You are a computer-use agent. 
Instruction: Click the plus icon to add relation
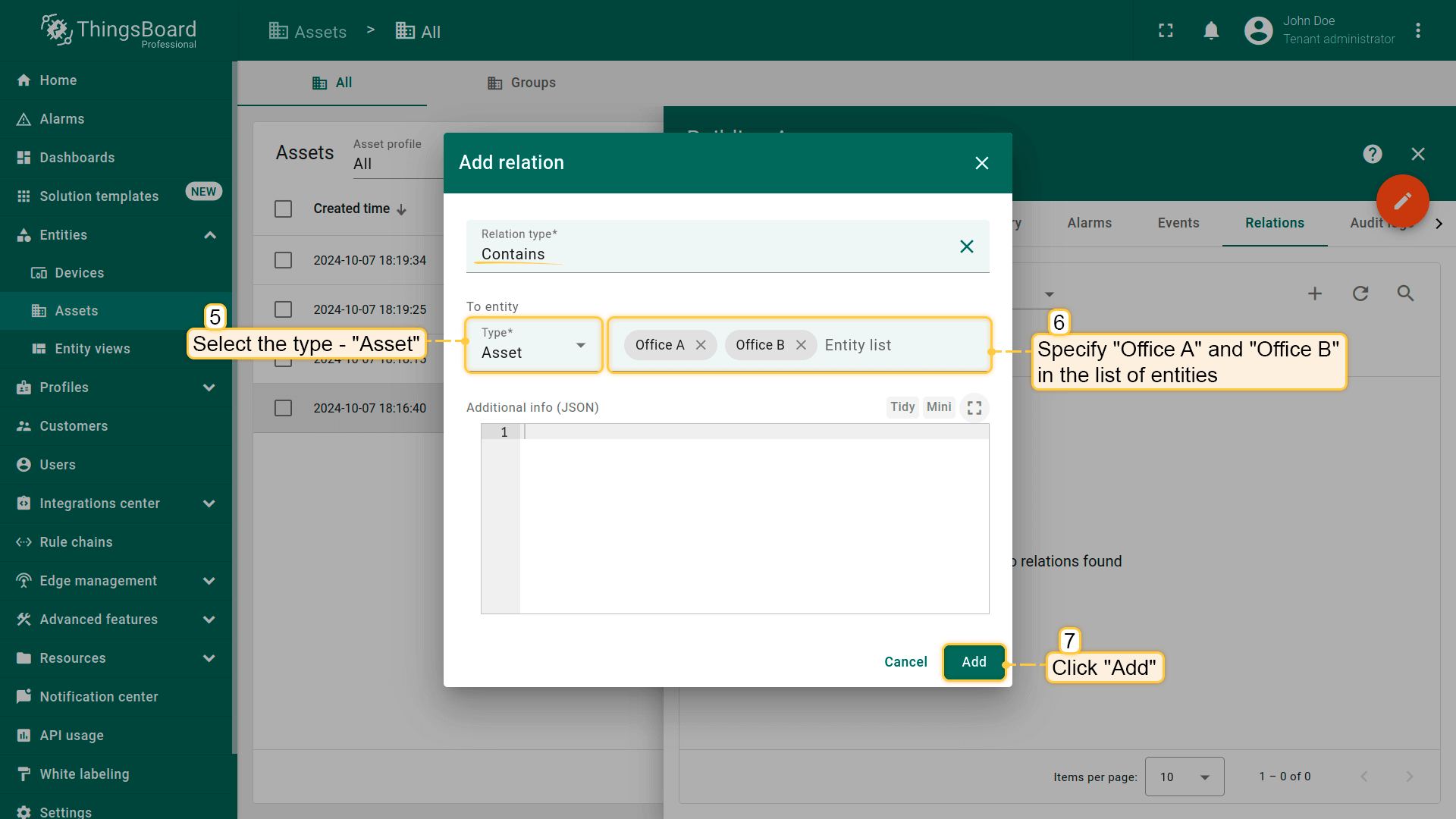pos(1315,293)
